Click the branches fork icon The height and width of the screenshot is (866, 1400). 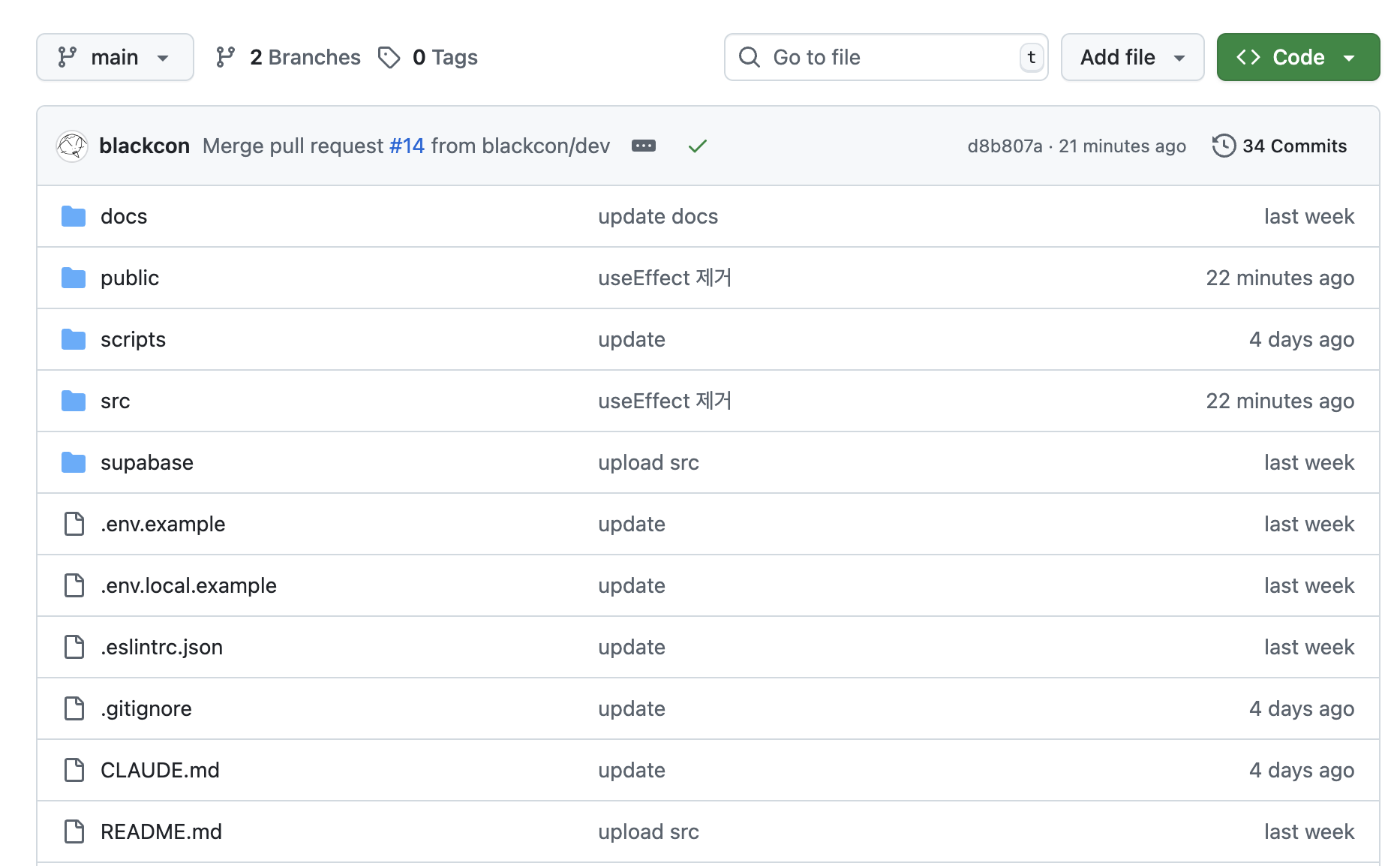coord(225,57)
